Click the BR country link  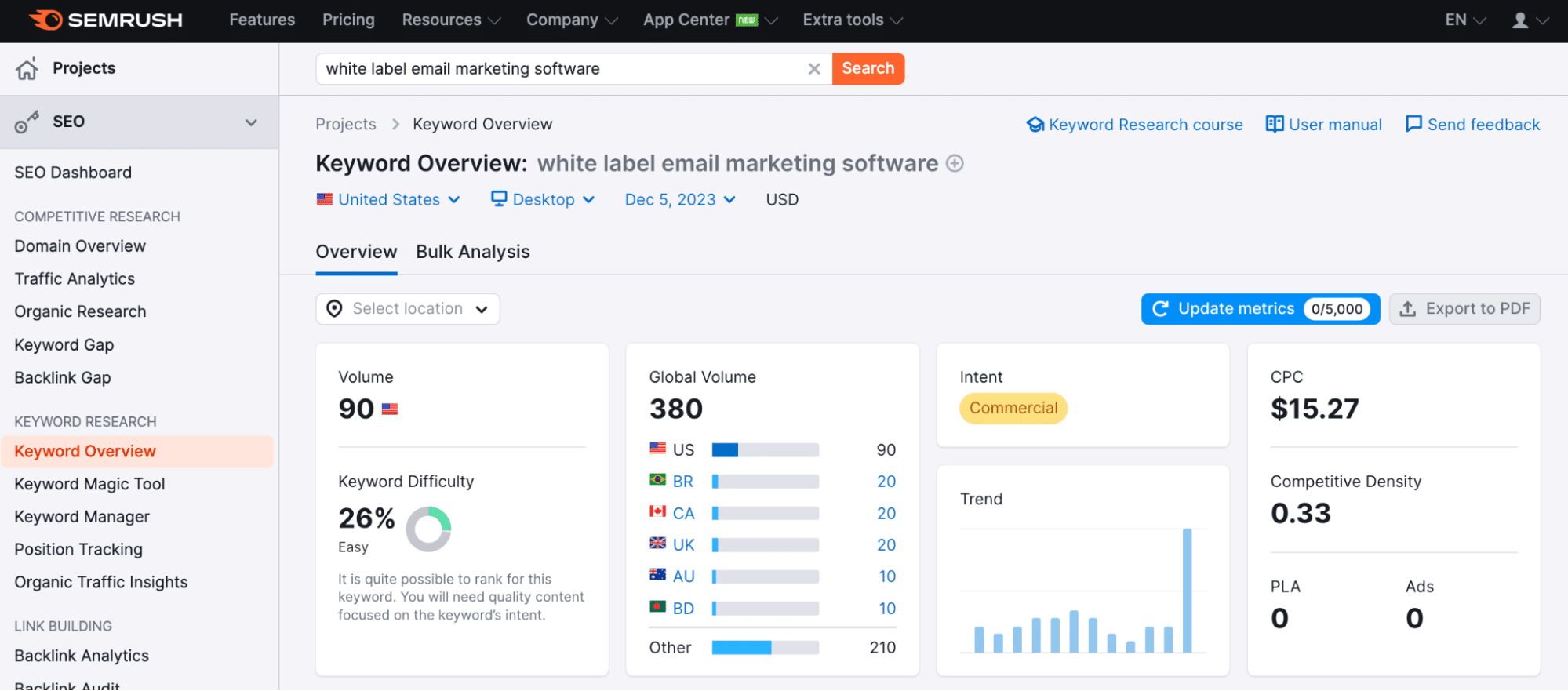click(x=682, y=482)
